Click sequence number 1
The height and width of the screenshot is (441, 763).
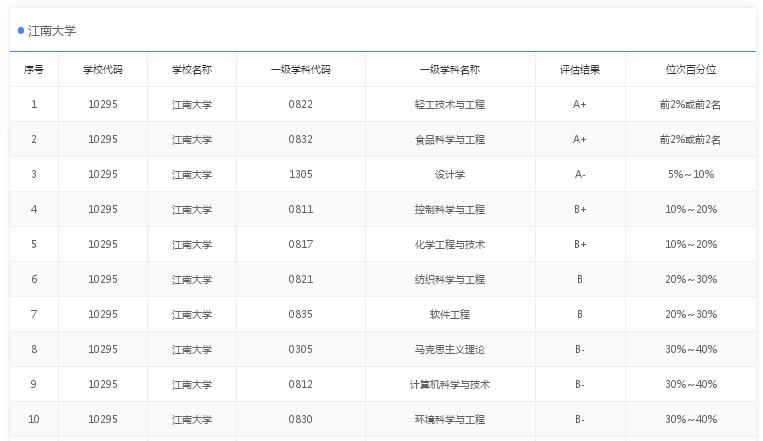tap(34, 104)
